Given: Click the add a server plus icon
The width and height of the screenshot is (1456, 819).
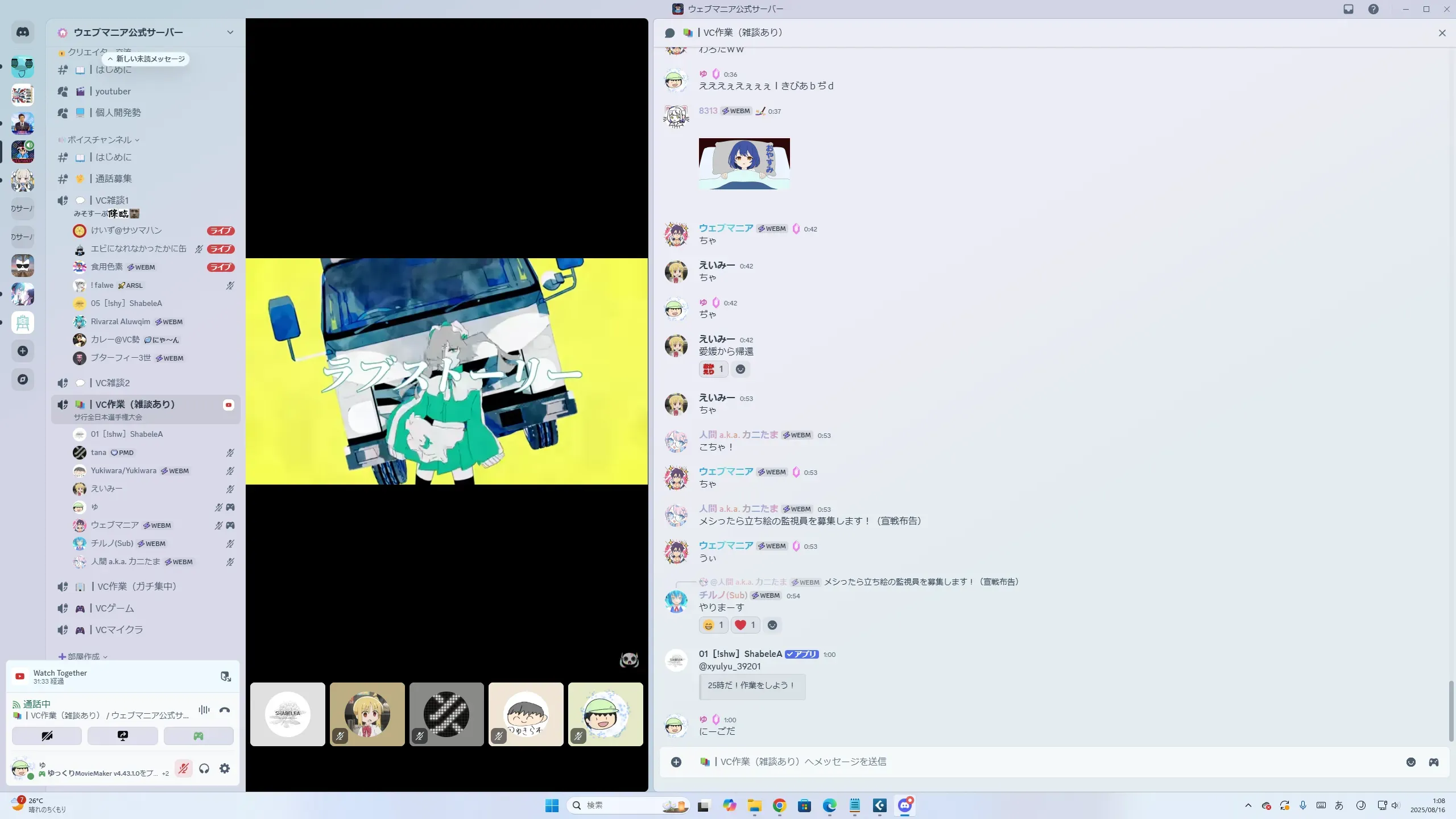Looking at the screenshot, I should point(23,351).
